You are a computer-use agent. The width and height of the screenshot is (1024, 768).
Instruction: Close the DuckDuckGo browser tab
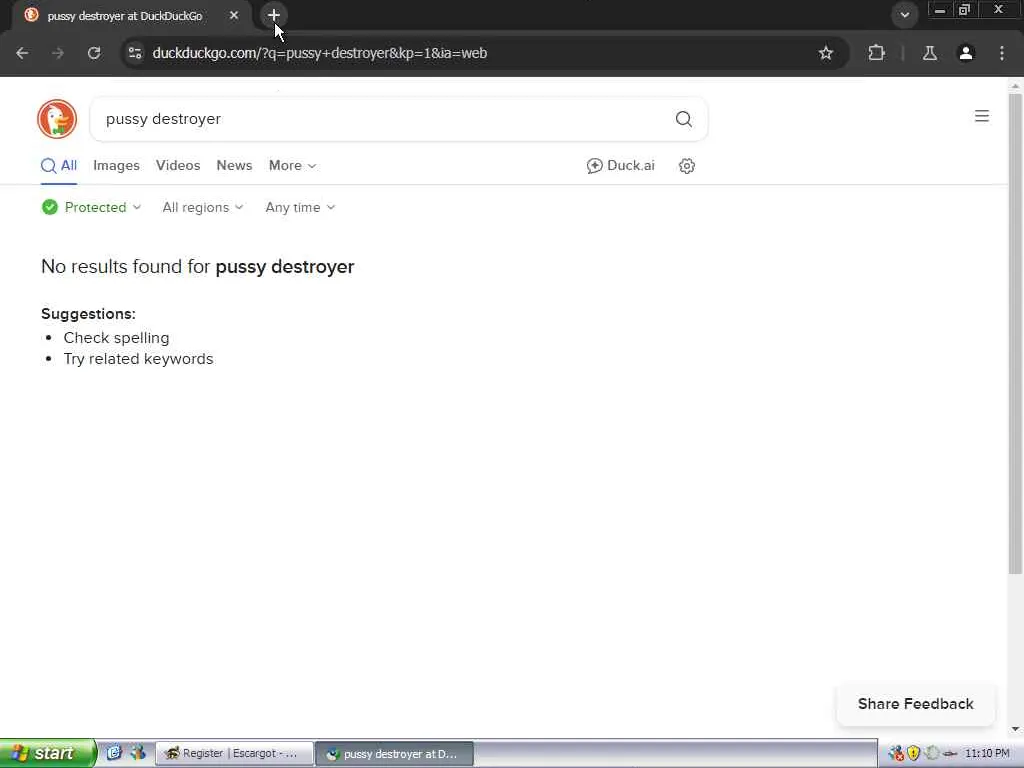click(x=234, y=15)
